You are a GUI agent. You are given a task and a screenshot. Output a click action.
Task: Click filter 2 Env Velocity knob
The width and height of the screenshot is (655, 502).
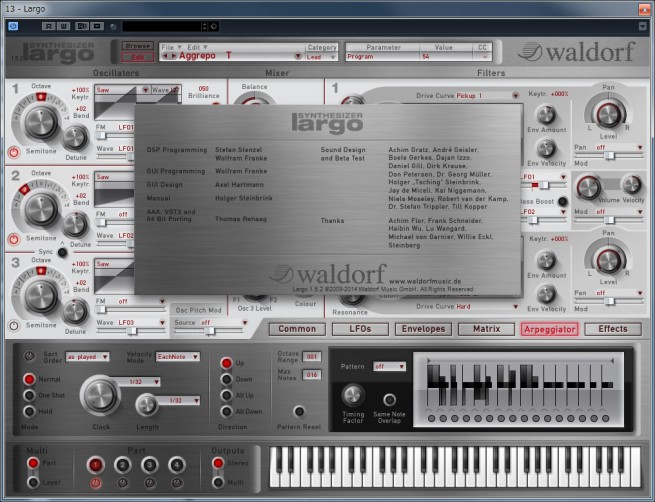tap(546, 294)
